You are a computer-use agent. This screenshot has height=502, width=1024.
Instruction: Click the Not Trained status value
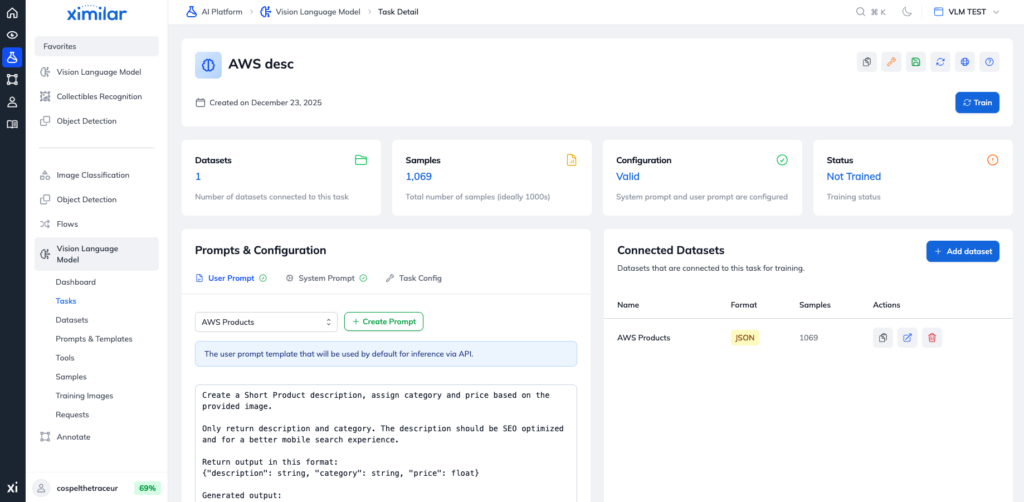(x=854, y=176)
